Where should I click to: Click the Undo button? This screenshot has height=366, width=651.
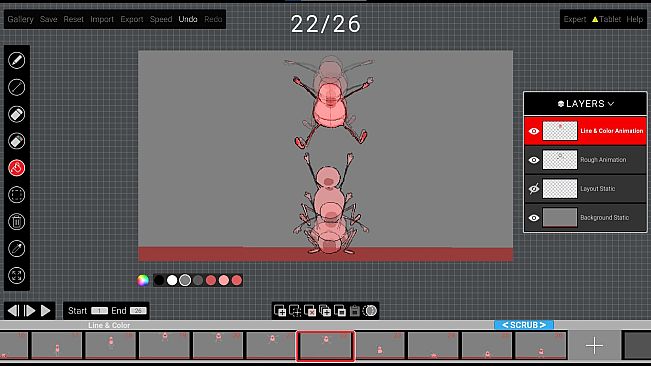(x=188, y=19)
